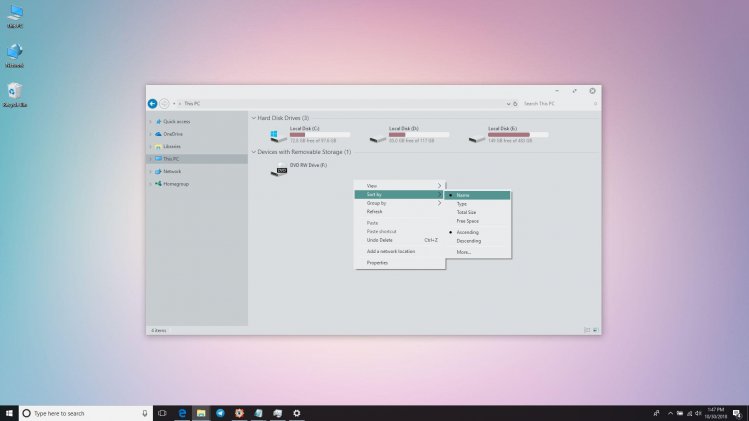
Task: Select the Local Disk (D:) drive icon
Action: [x=377, y=139]
